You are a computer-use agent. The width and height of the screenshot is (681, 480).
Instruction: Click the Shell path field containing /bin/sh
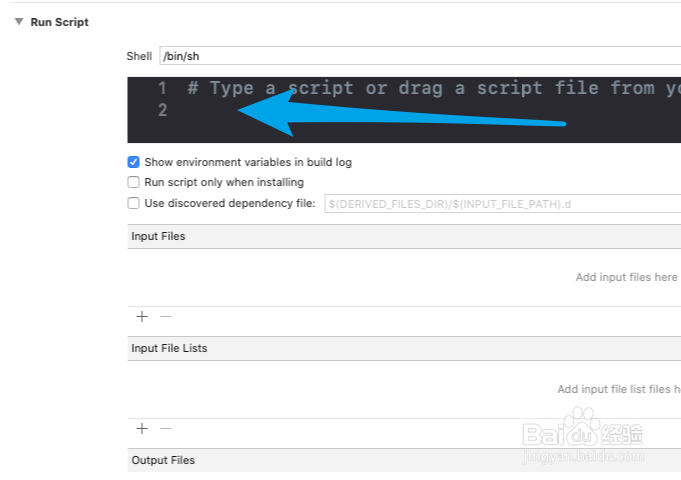click(x=420, y=56)
